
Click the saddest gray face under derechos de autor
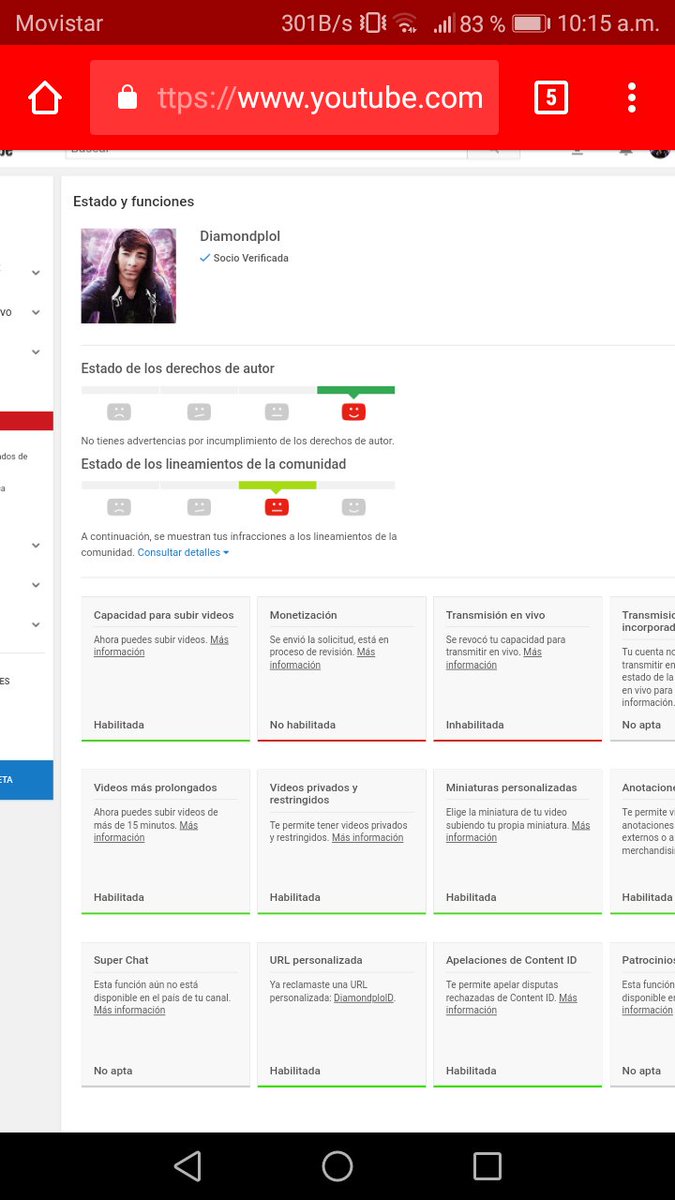click(x=119, y=411)
